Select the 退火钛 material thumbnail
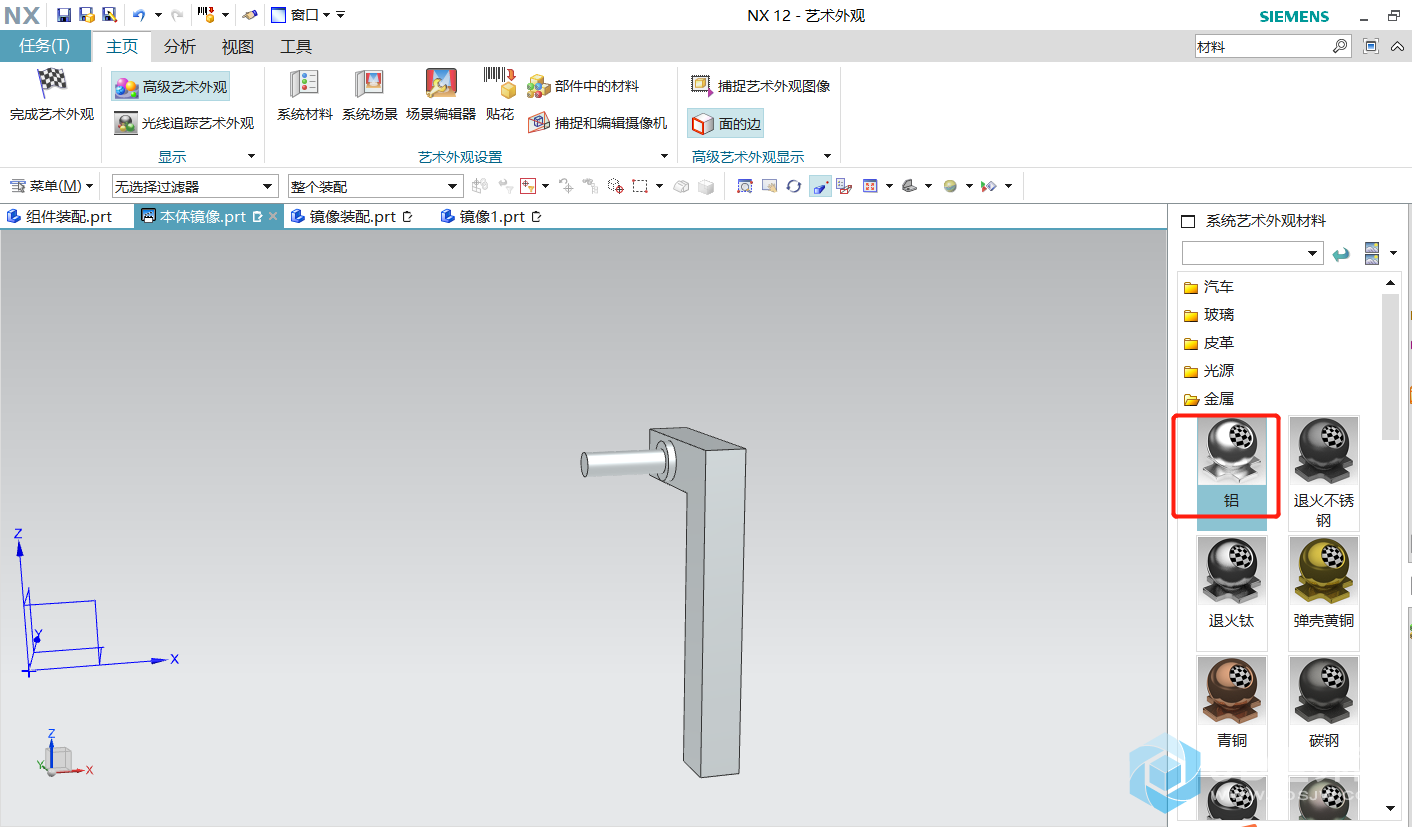Viewport: 1412px width, 827px height. tap(1232, 593)
